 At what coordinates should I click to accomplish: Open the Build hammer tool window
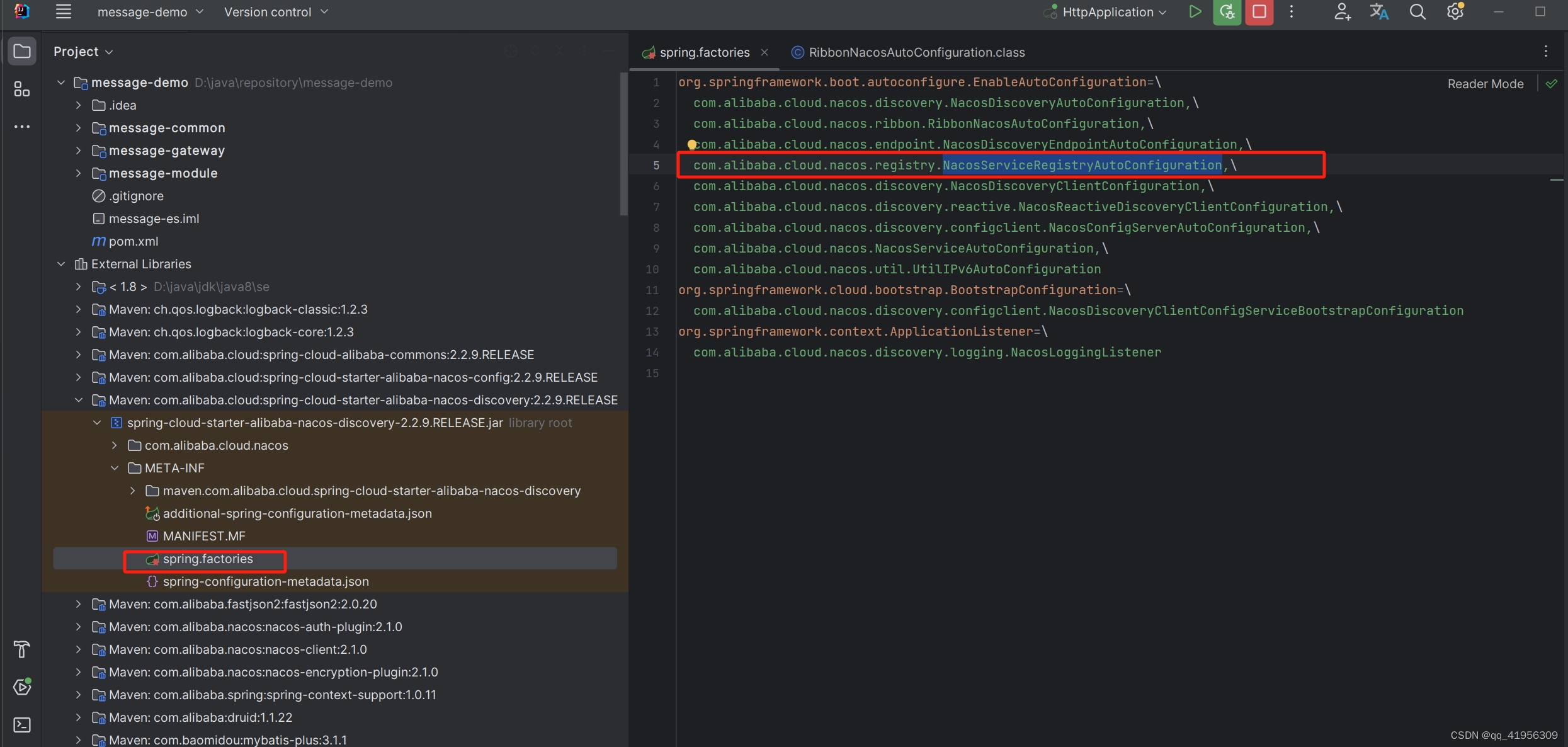(22, 649)
